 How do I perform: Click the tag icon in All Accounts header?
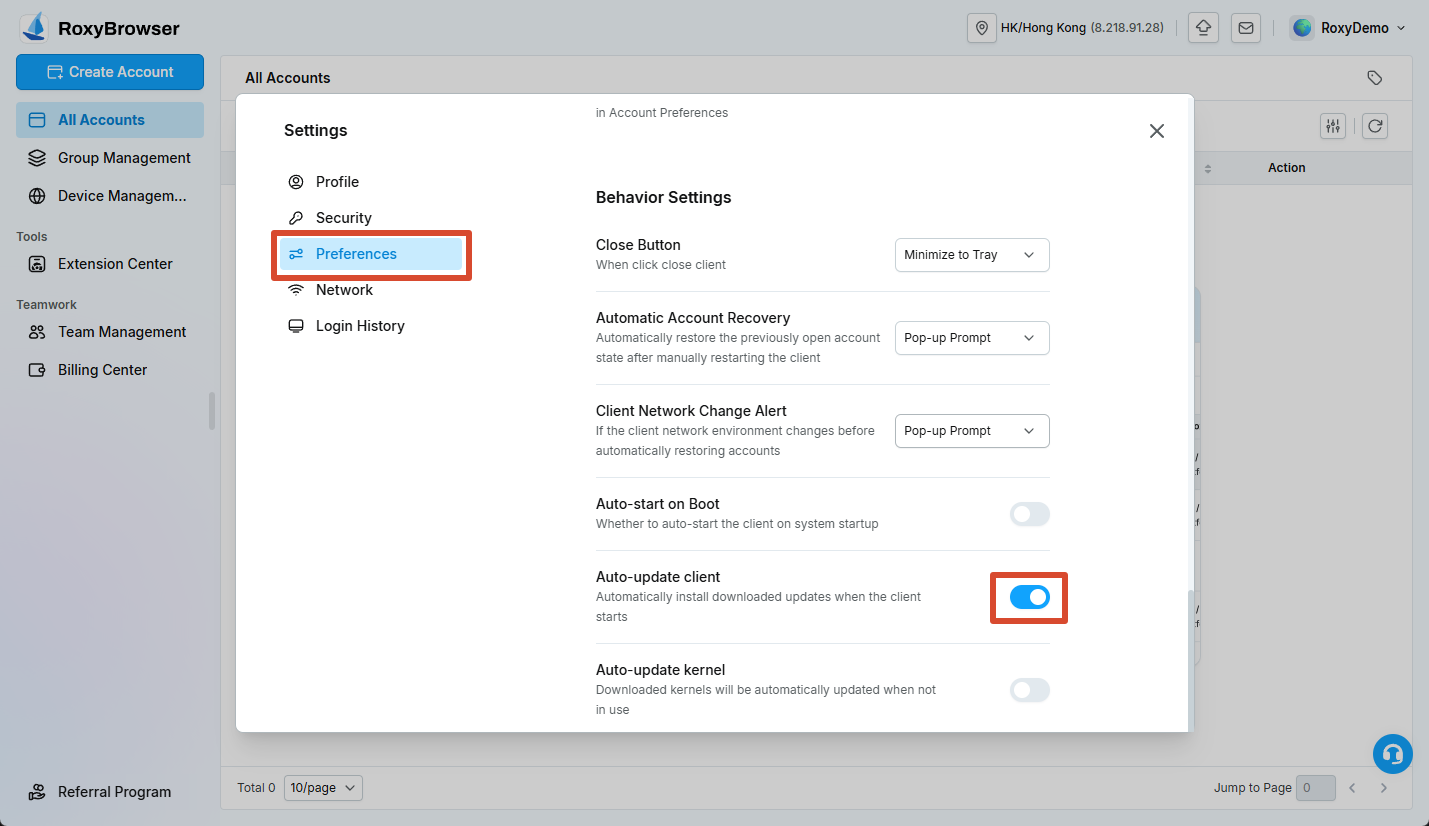[1375, 78]
